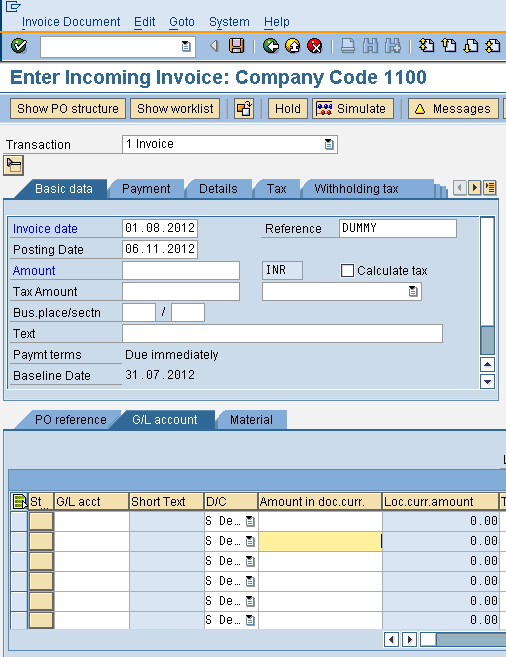Click the Save floppy disk icon

point(236,45)
